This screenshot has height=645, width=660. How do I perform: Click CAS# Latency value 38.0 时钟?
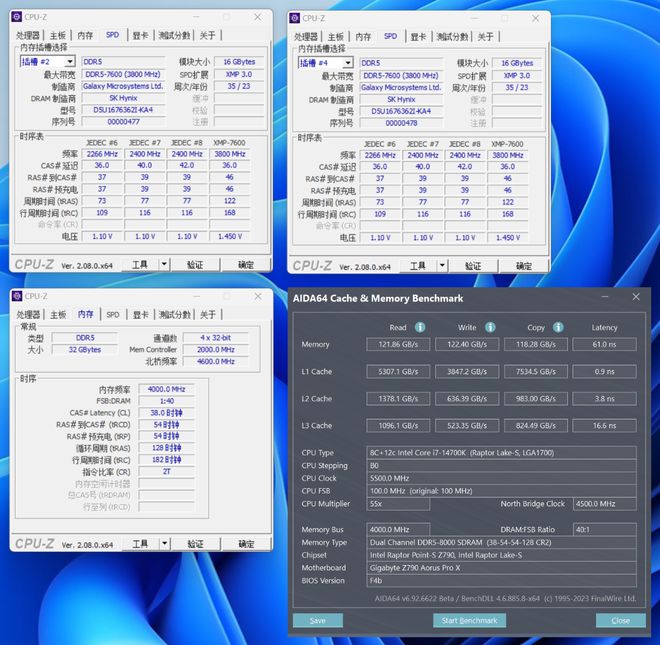click(x=167, y=413)
